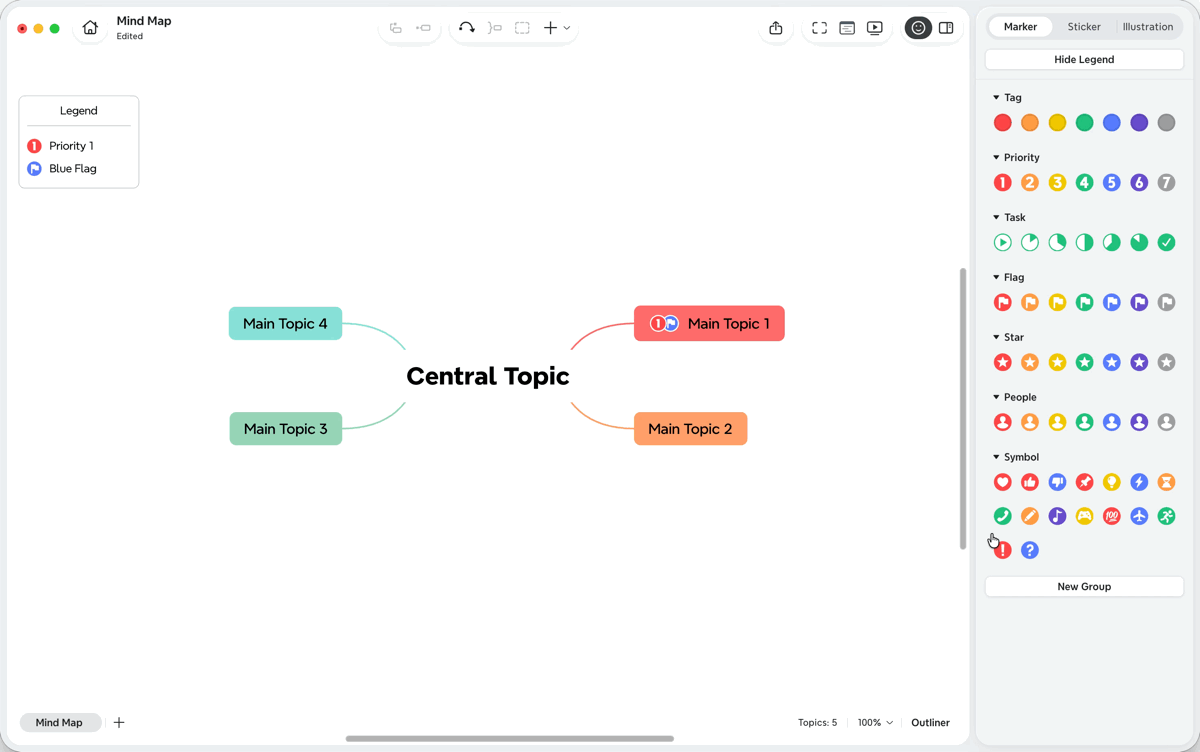
Task: Click the Boundary dashed-rectangle toolbar icon
Action: click(x=522, y=28)
